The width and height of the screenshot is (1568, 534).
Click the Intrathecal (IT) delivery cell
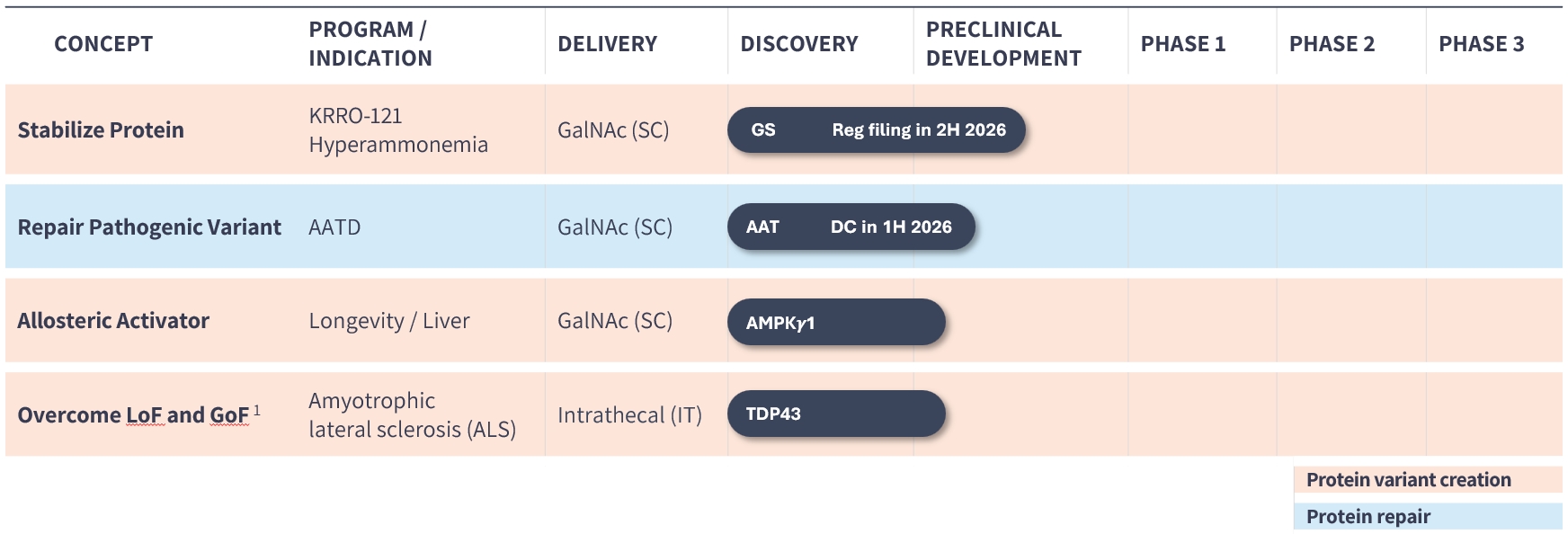(x=629, y=414)
